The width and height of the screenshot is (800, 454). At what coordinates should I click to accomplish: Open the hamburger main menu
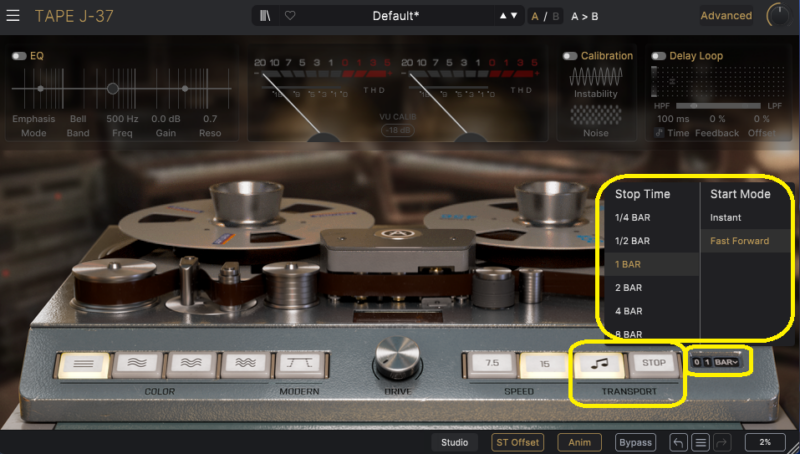[x=13, y=16]
